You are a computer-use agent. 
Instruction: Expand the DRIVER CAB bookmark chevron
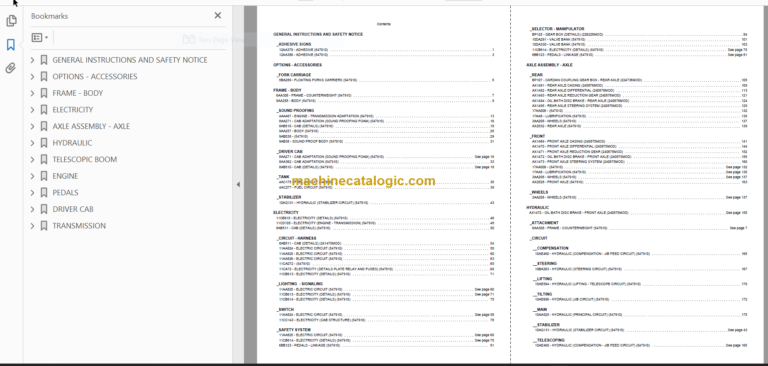[32, 209]
